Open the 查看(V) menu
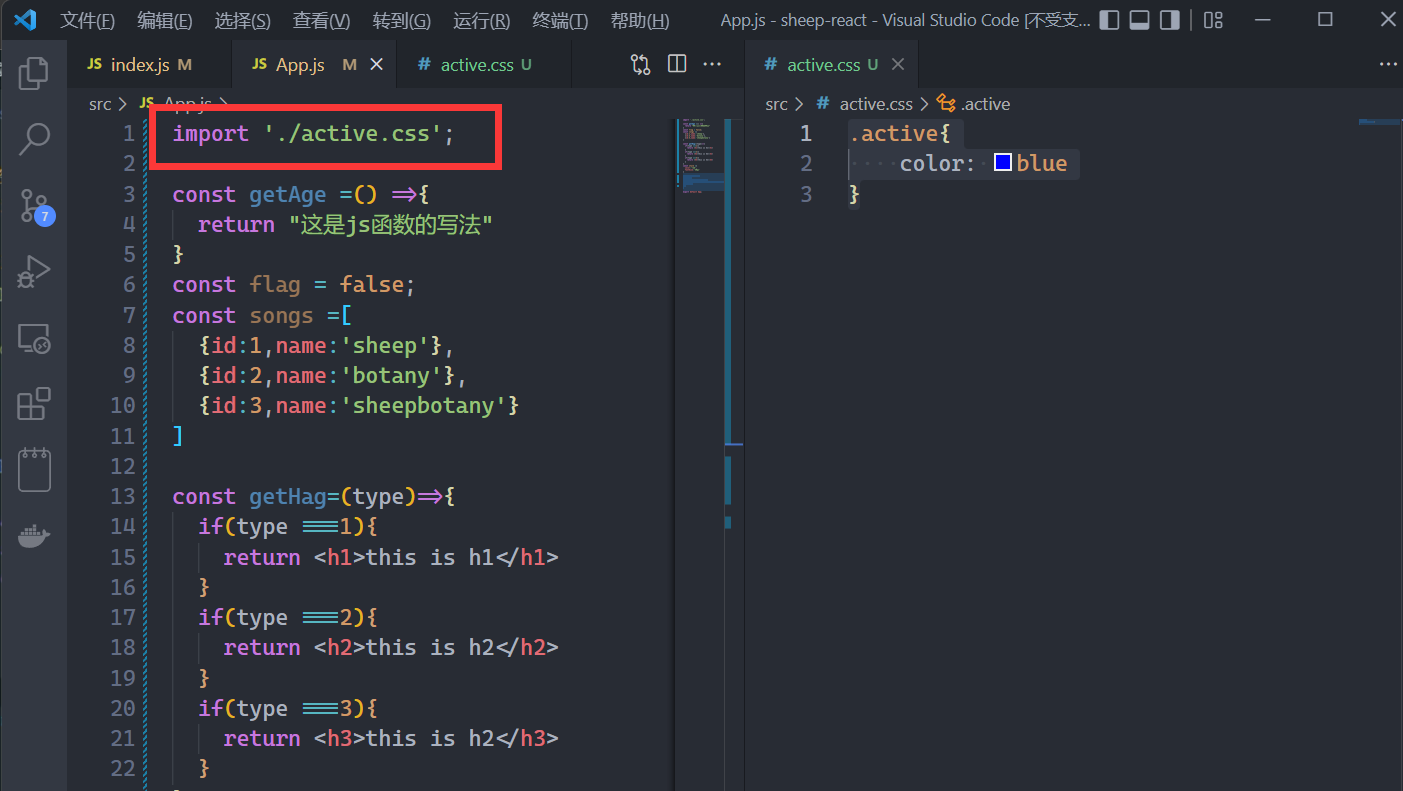Screen dimensions: 1403x791 point(321,21)
